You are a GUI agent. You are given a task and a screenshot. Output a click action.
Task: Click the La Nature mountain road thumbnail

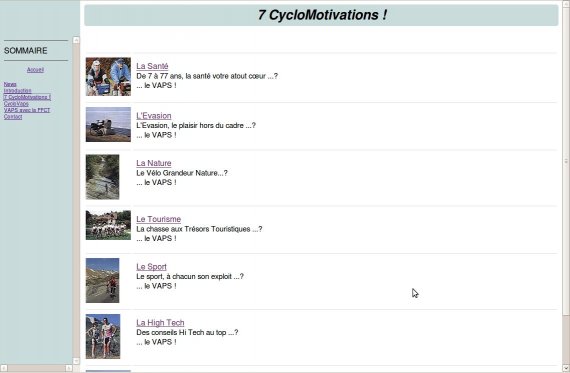tap(103, 177)
